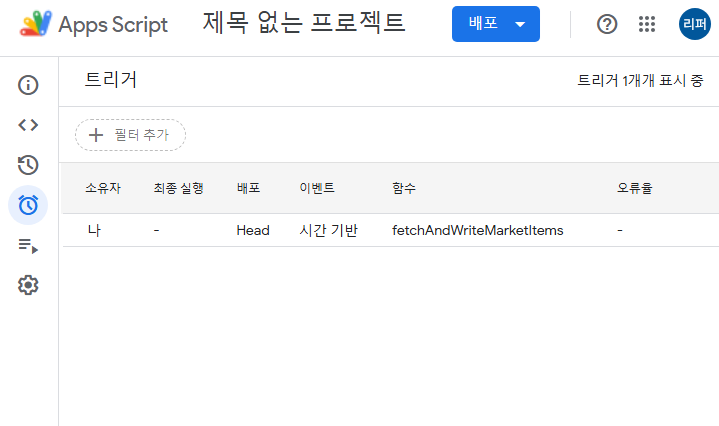Image resolution: width=719 pixels, height=426 pixels.
Task: Open Project Settings gear icon
Action: [28, 285]
